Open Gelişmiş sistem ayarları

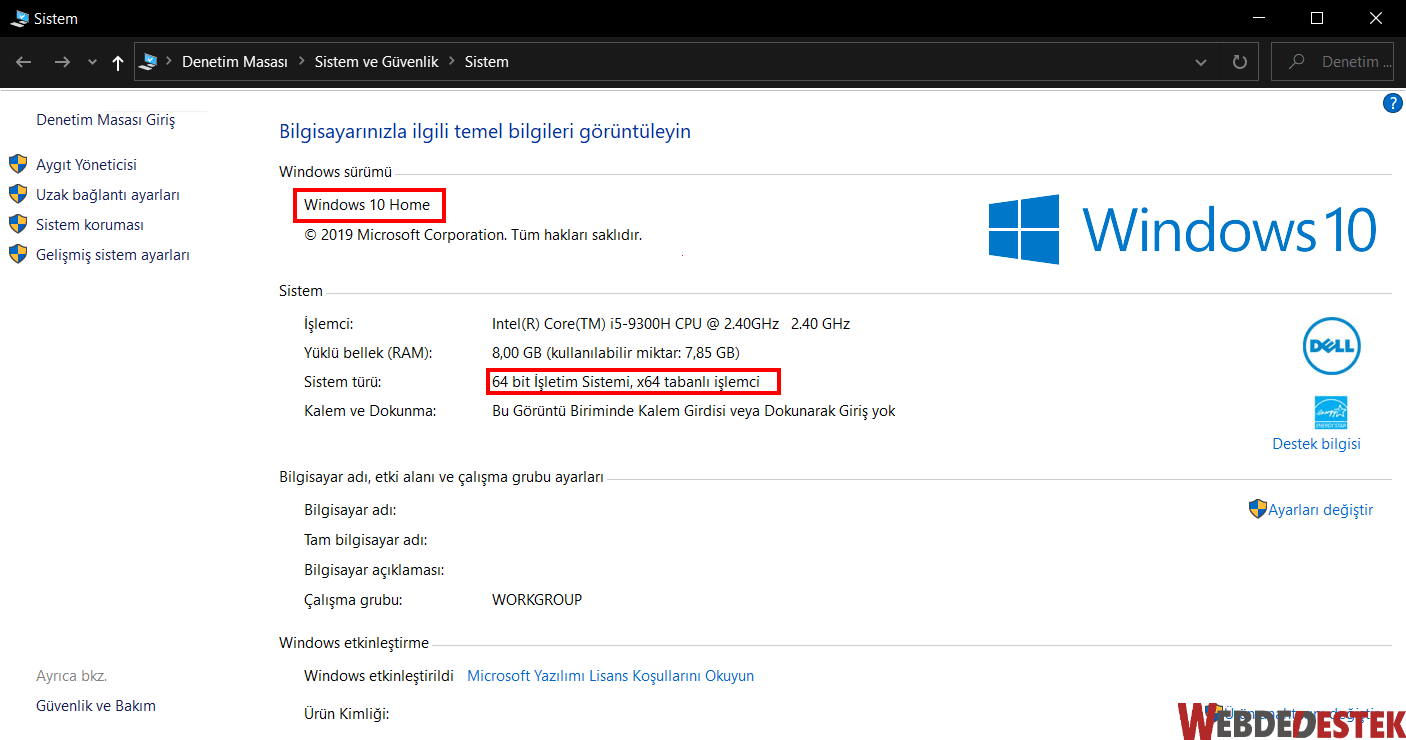(x=113, y=255)
